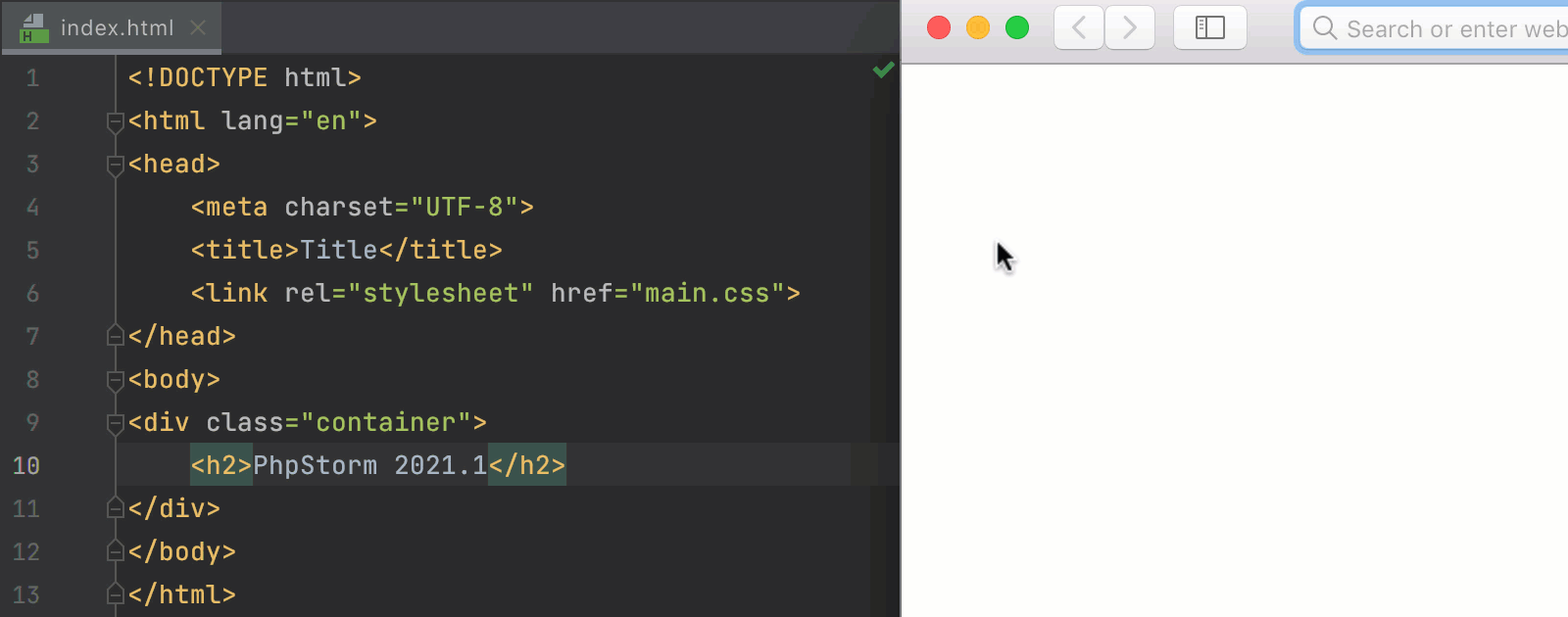
Task: Click the Safari search or address field
Action: pyautogui.click(x=1434, y=28)
